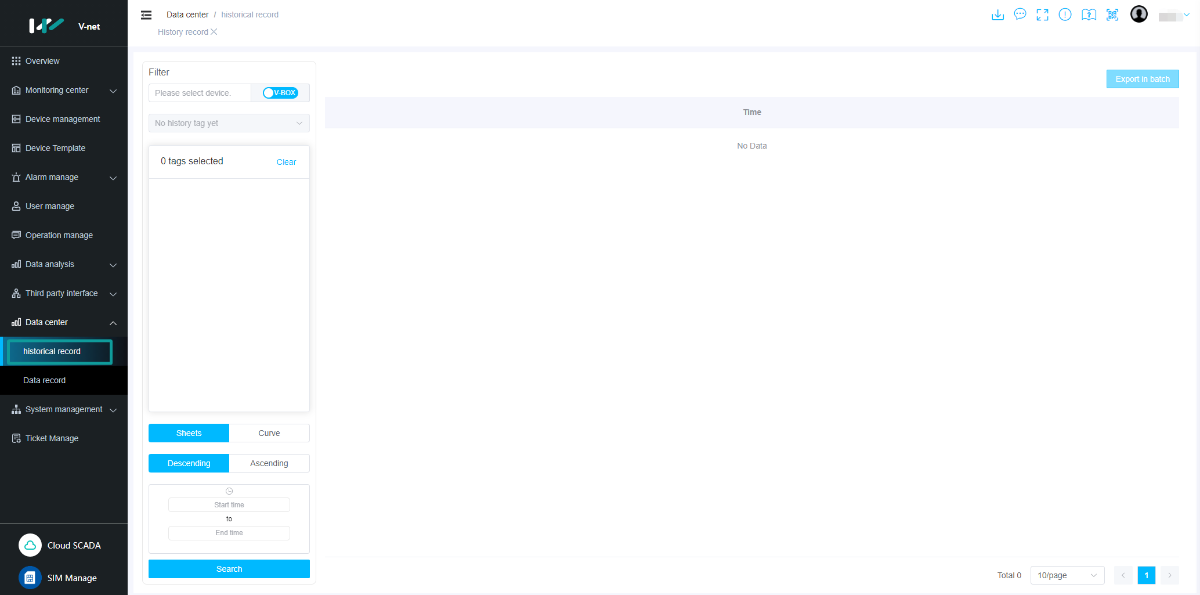Open Data record in the sidebar

click(45, 380)
